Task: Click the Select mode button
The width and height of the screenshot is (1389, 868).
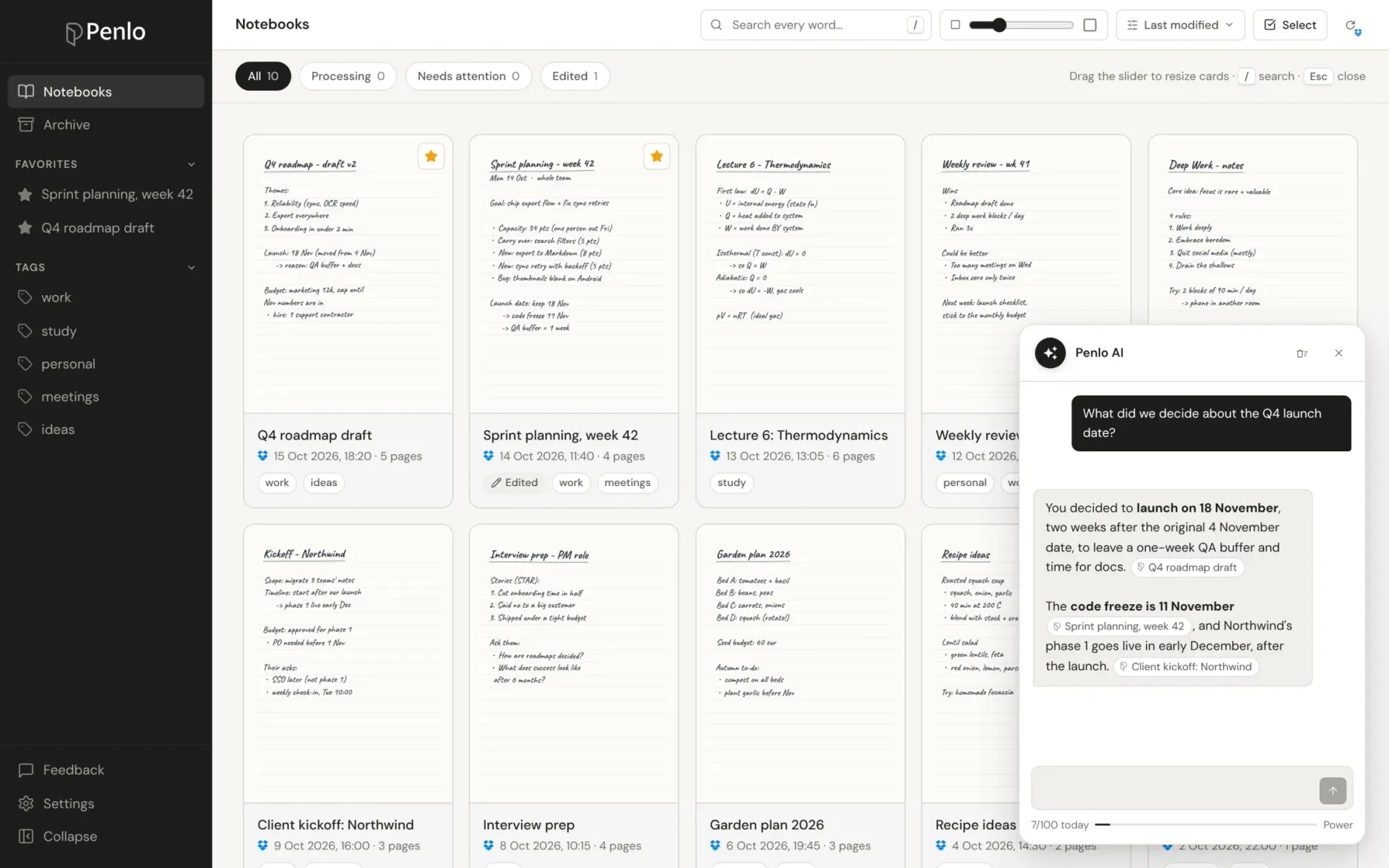Action: coord(1290,25)
